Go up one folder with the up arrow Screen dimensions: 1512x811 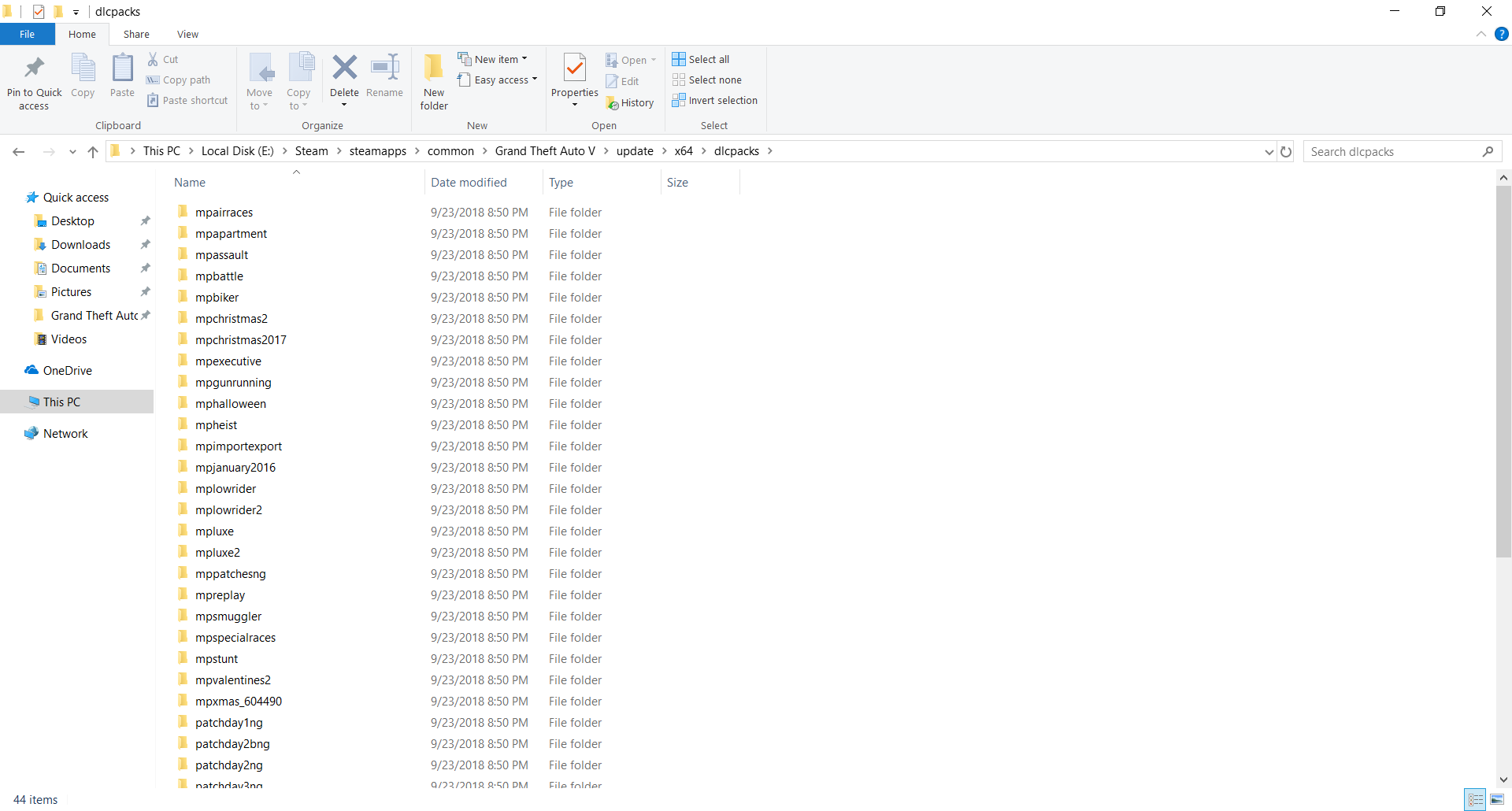click(93, 152)
